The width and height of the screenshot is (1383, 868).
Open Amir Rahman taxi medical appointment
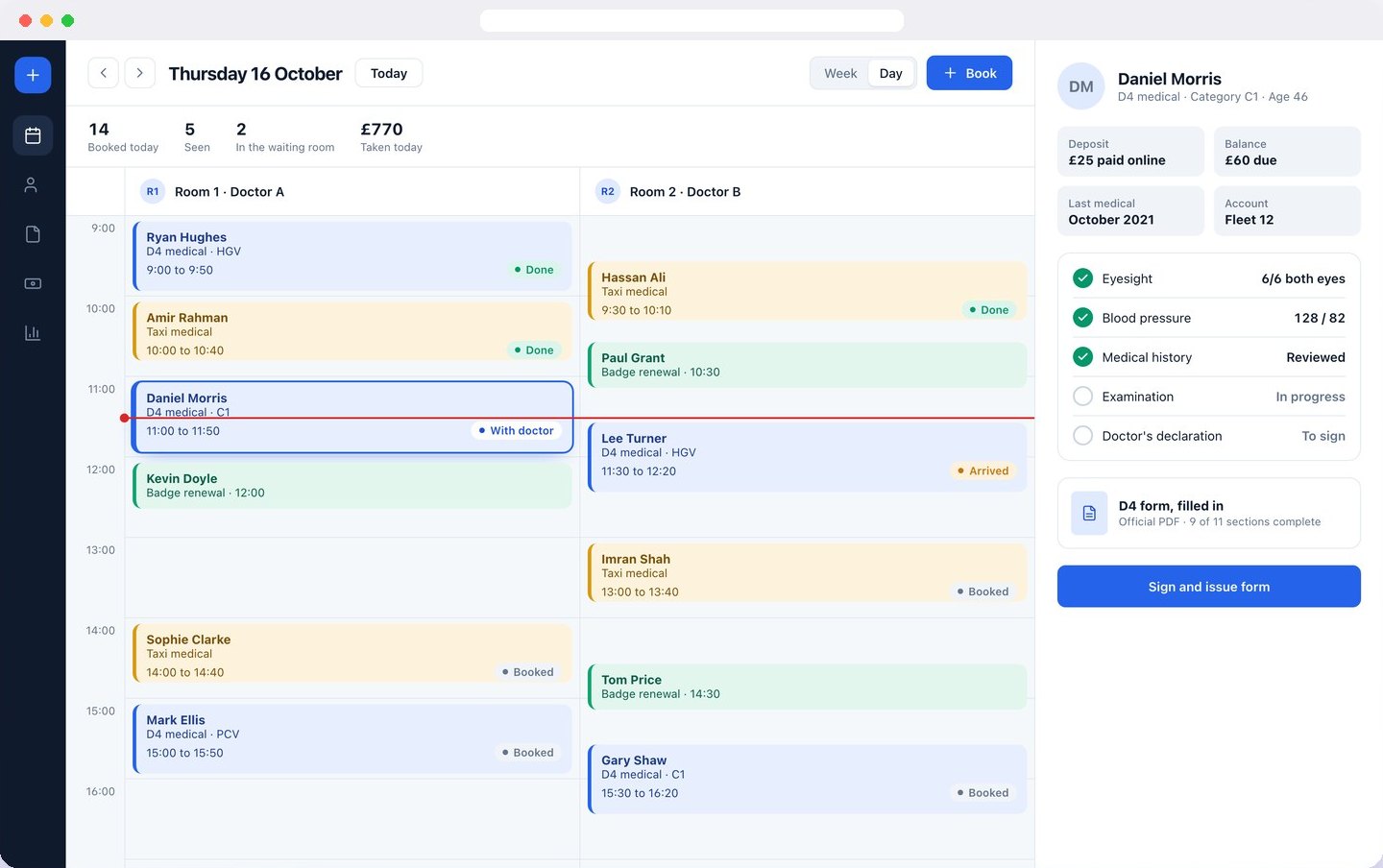(x=352, y=331)
